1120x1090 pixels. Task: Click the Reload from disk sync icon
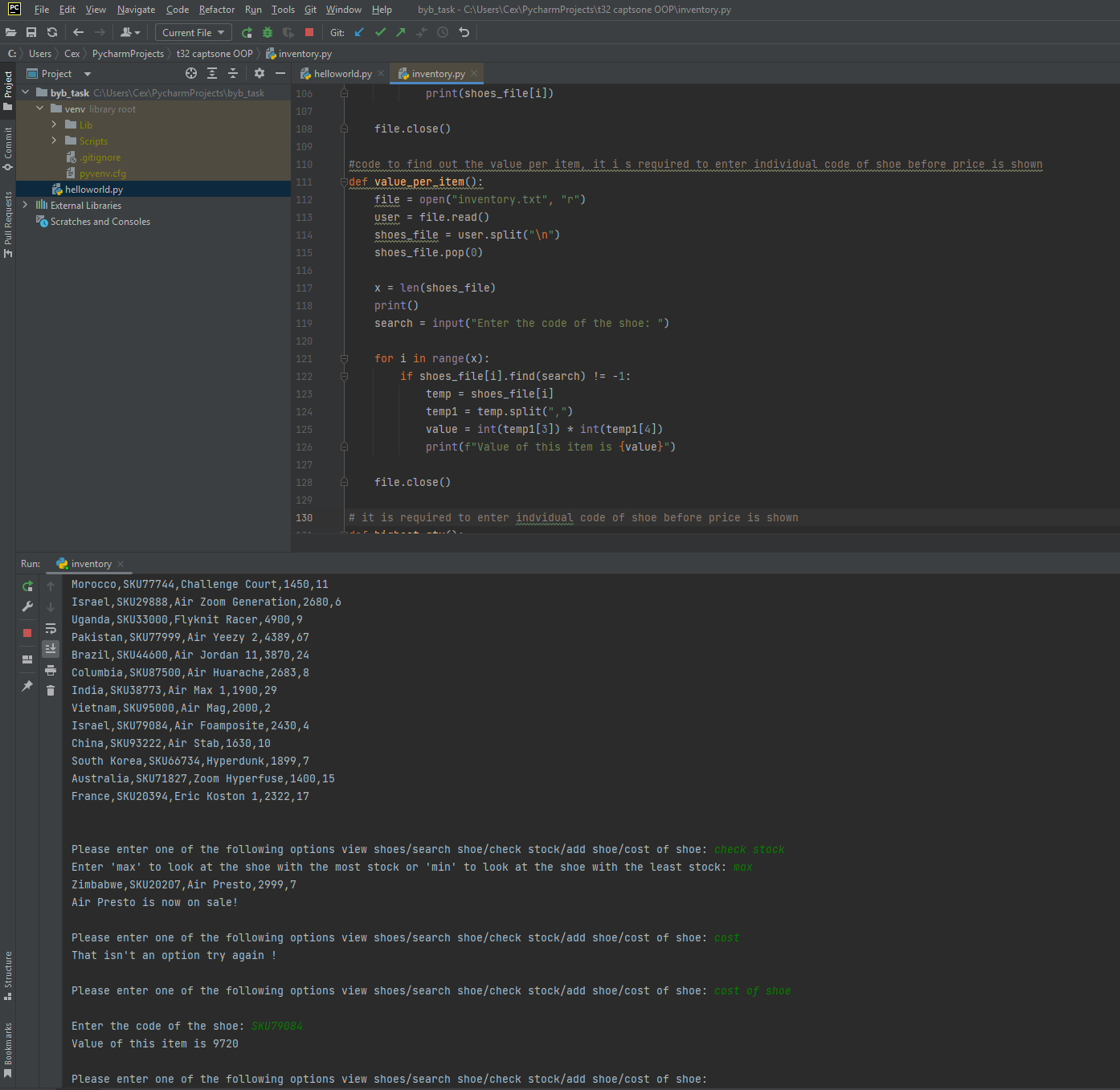pyautogui.click(x=52, y=32)
